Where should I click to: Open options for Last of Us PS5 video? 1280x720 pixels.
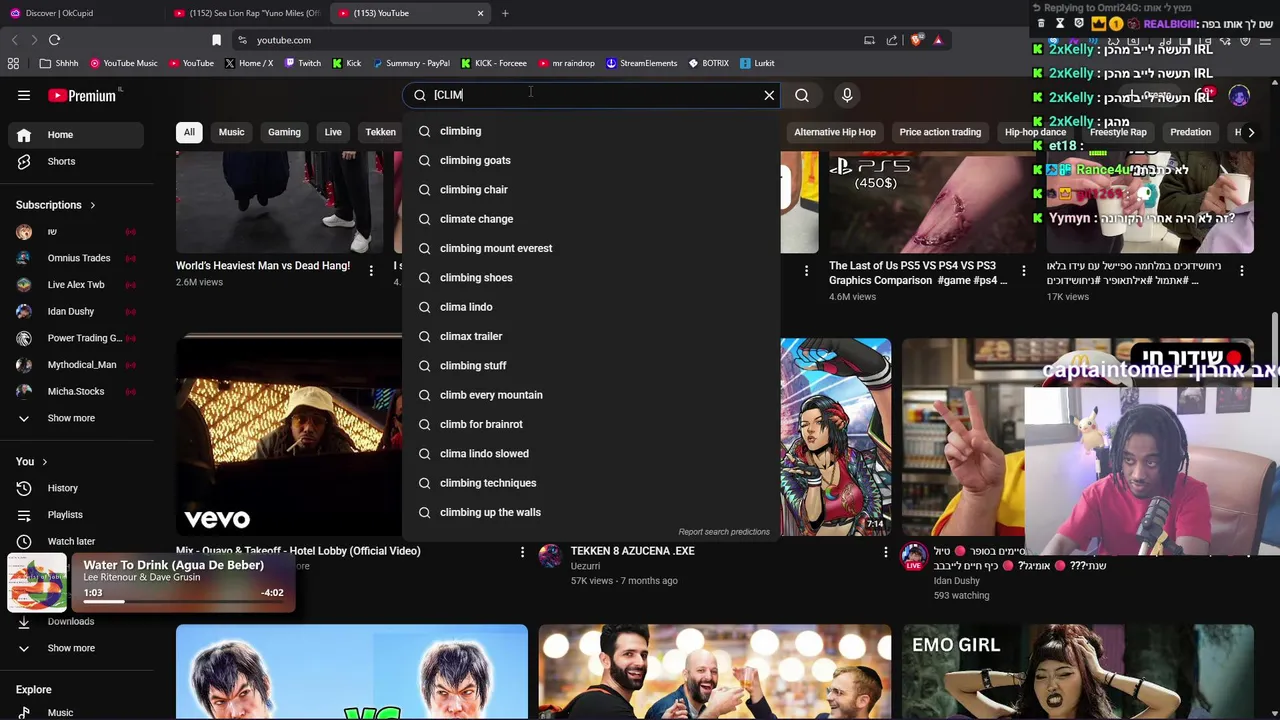click(1023, 270)
